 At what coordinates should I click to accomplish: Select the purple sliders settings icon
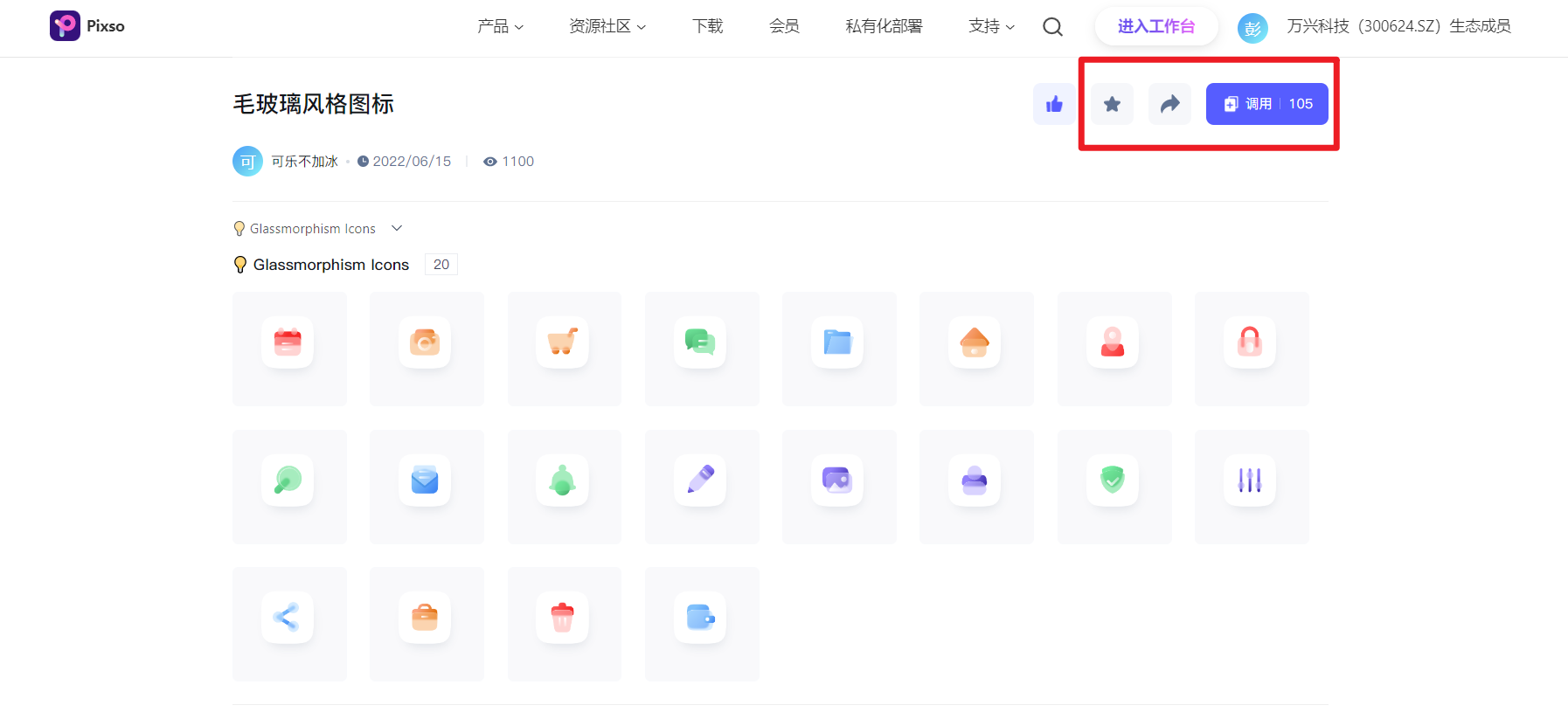(x=1252, y=487)
